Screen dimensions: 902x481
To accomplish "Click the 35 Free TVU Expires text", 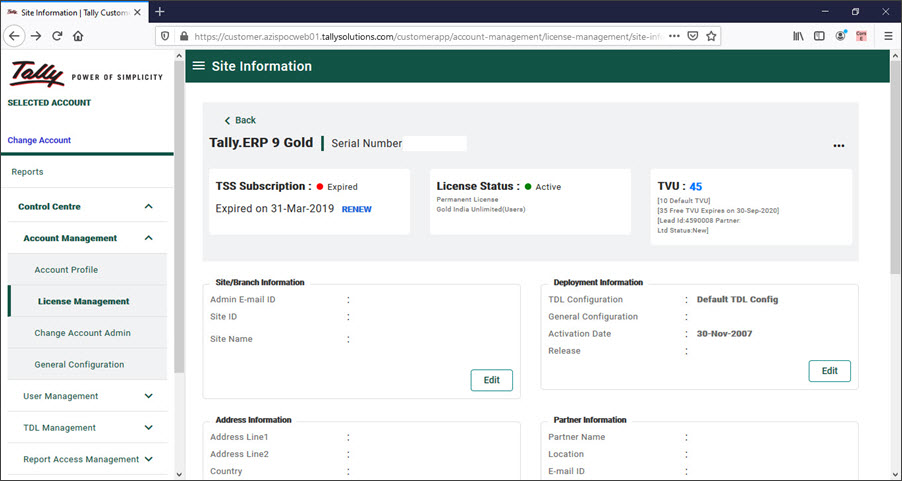I will pos(718,211).
